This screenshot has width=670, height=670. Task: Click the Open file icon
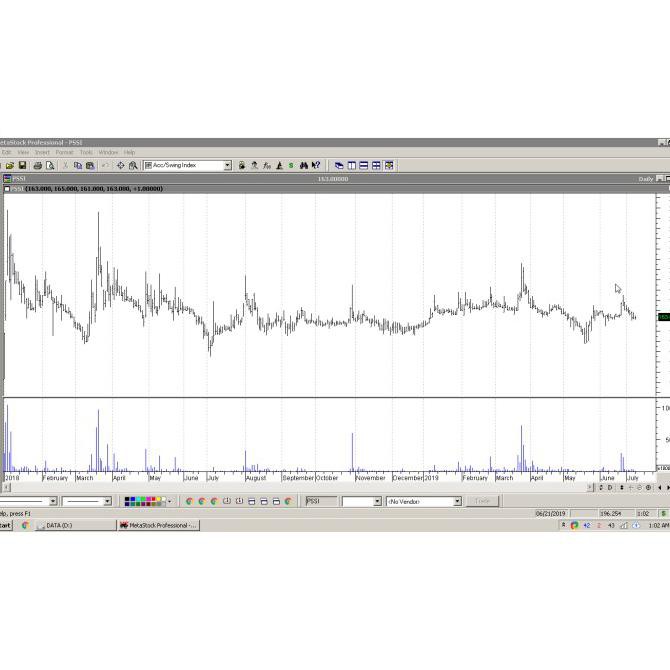[10, 165]
